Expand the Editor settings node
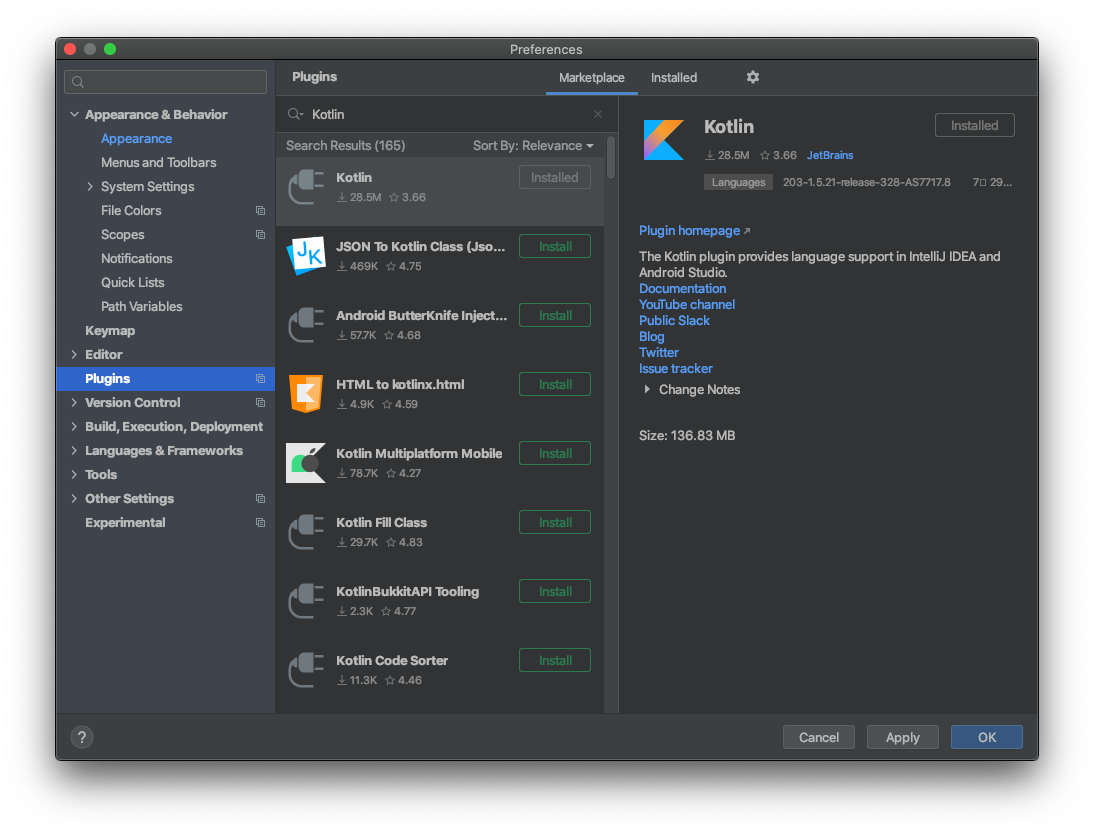This screenshot has width=1094, height=834. [x=74, y=355]
